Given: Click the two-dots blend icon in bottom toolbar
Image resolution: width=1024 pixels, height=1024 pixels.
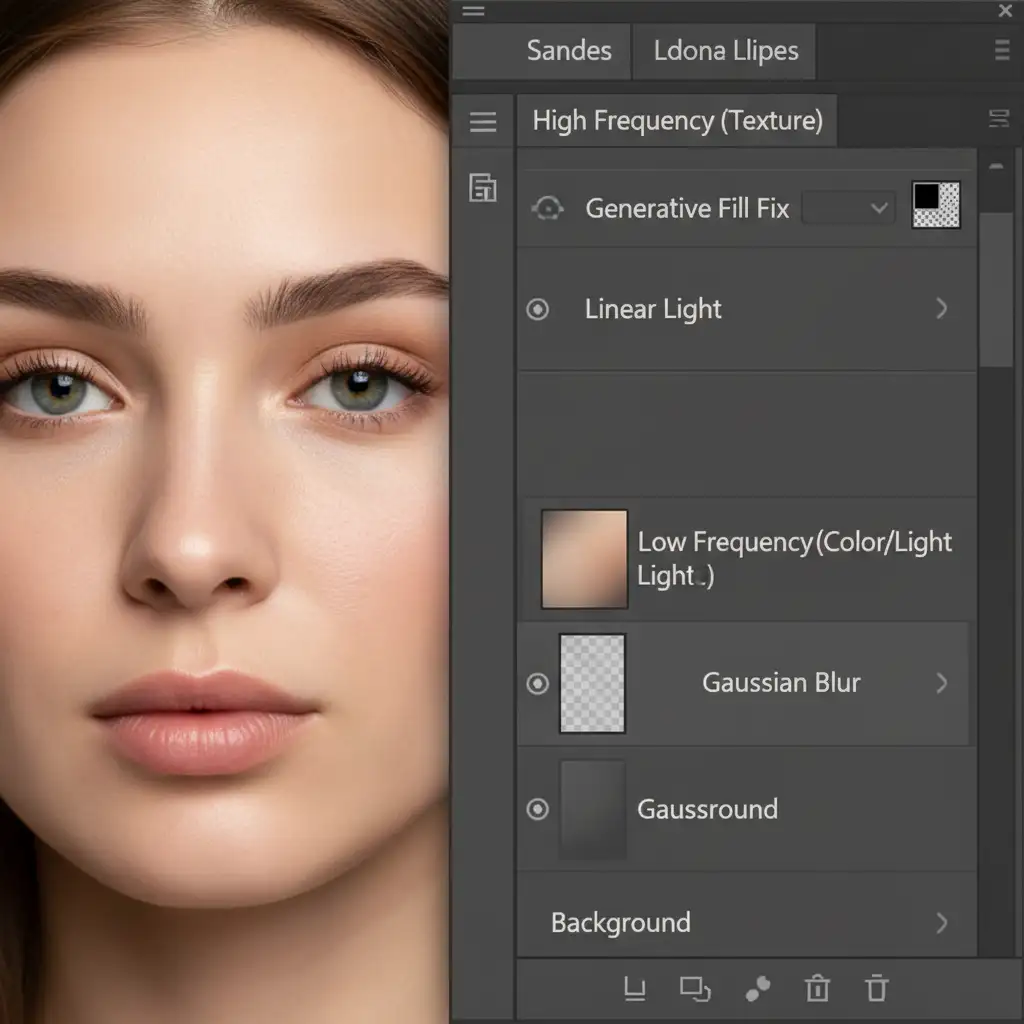Looking at the screenshot, I should (758, 989).
